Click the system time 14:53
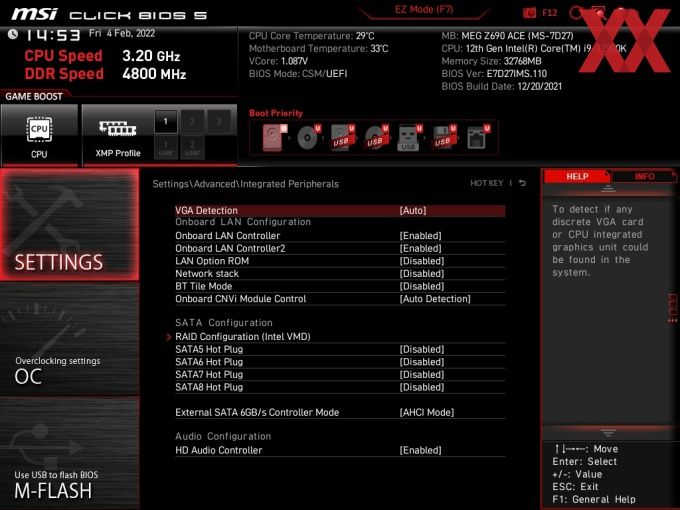This screenshot has width=680, height=510. coord(52,35)
